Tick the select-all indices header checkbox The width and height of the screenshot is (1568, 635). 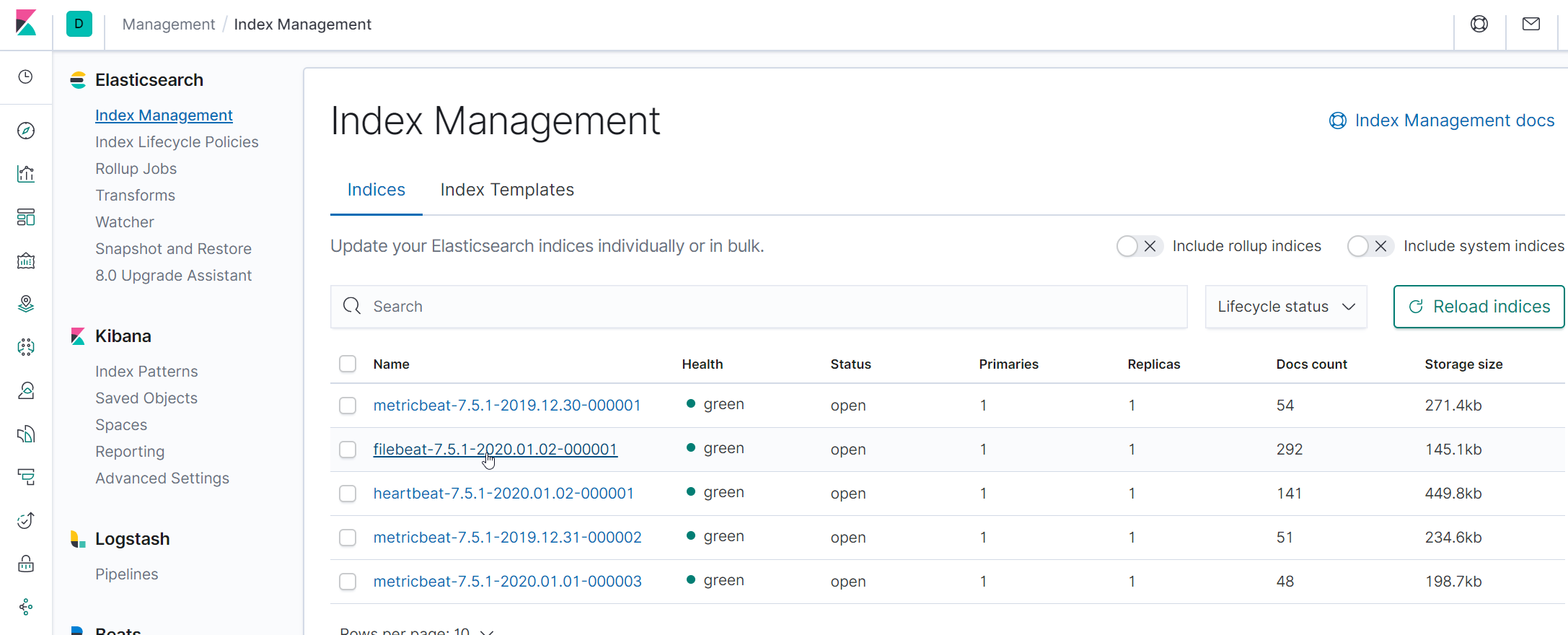348,364
